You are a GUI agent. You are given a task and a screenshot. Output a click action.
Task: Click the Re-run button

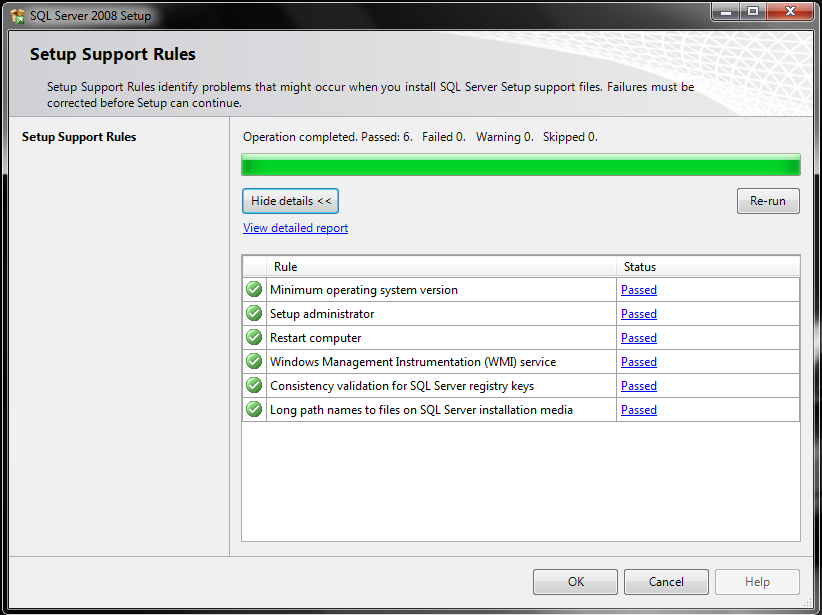pyautogui.click(x=768, y=201)
